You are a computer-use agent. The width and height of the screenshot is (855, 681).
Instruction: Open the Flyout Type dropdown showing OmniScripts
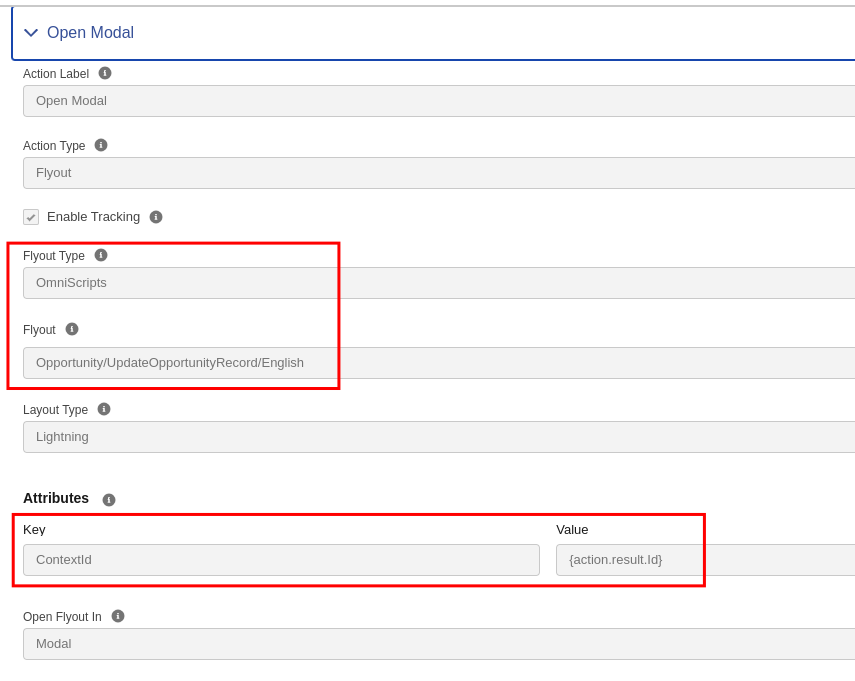pos(438,283)
